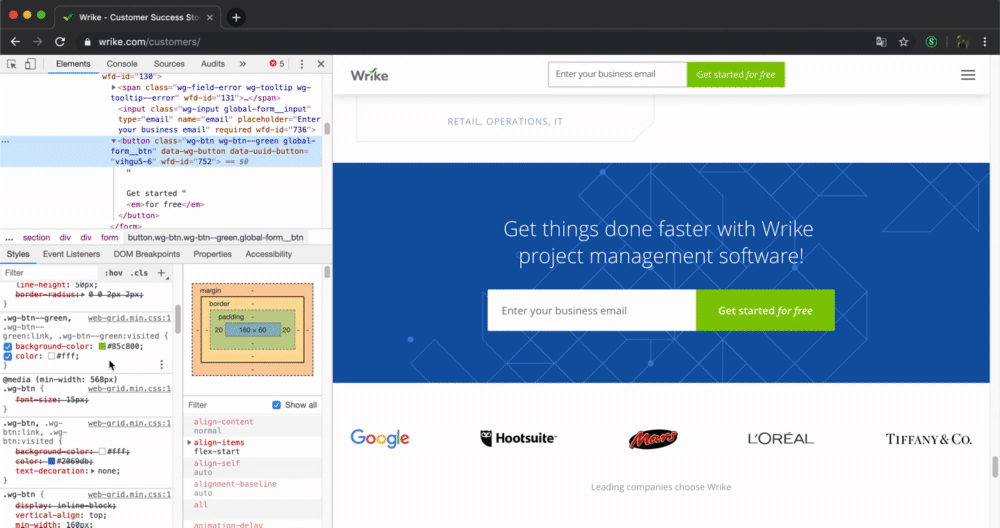Collapse the button wg-btn node
Viewport: 1000px width, 528px height.
[x=114, y=141]
